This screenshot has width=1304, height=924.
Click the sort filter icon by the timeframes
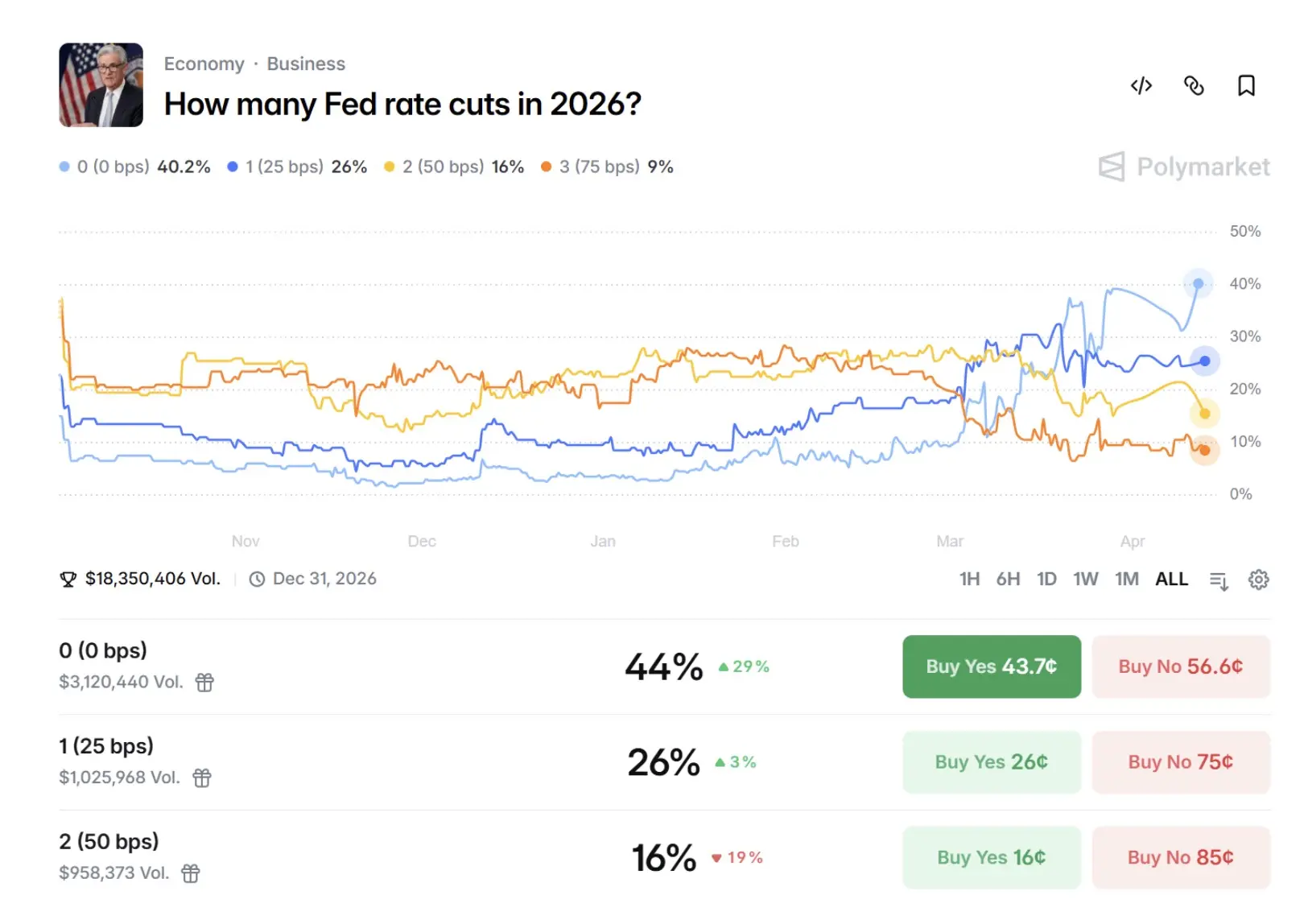1219,580
